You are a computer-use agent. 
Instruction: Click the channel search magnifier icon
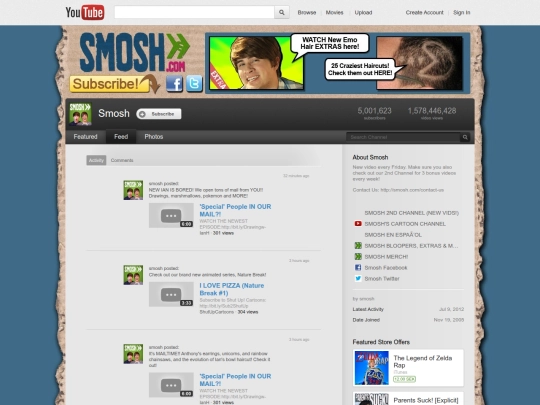[x=465, y=137]
